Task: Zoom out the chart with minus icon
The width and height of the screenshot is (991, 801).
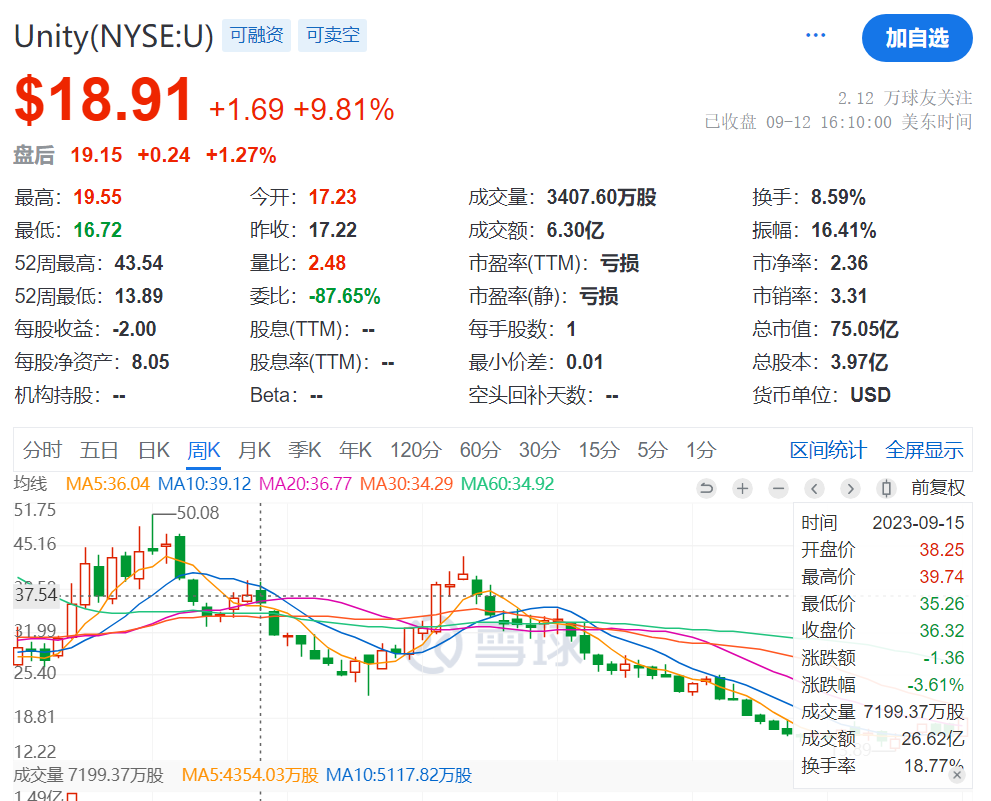Action: coord(779,488)
